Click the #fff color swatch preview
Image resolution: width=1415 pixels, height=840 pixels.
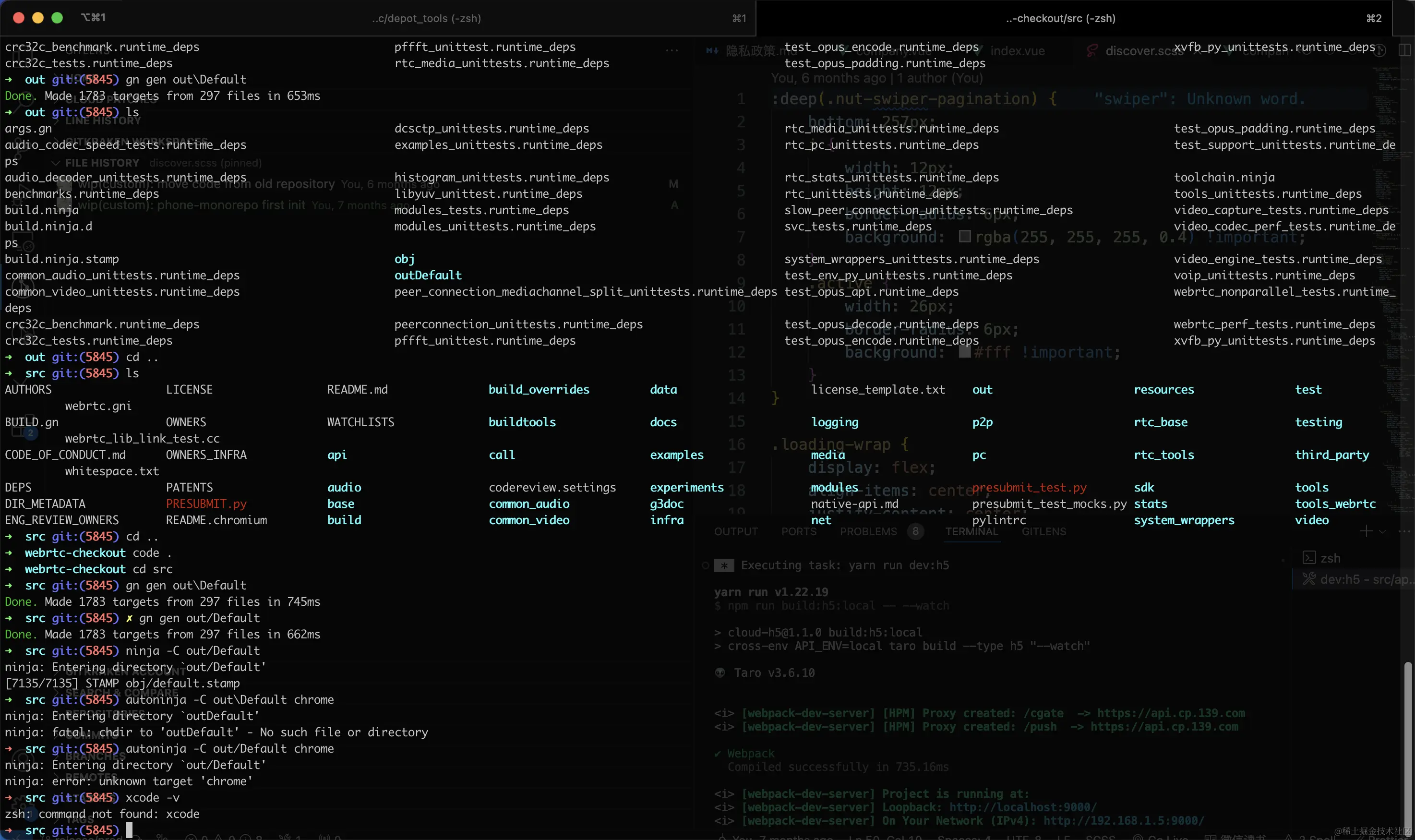click(964, 351)
